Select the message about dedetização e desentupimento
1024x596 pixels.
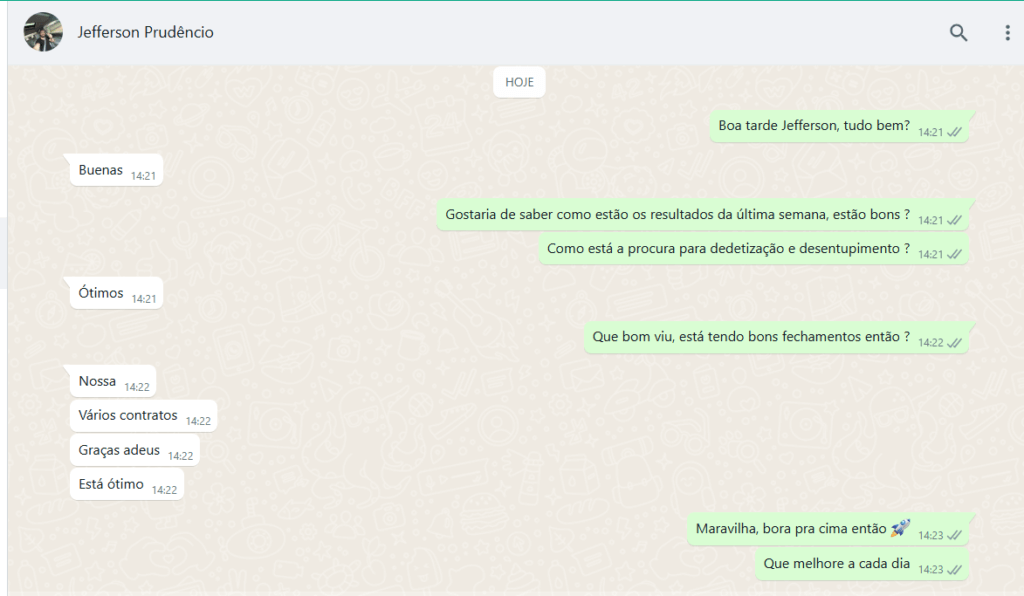[728, 249]
